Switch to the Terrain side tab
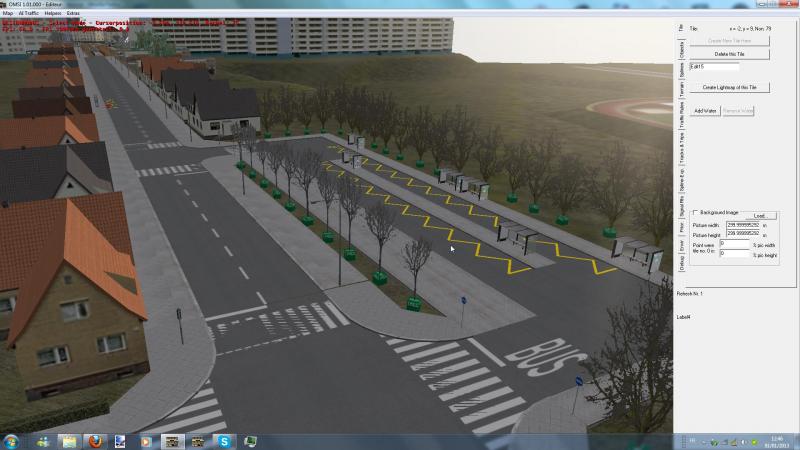The width and height of the screenshot is (800, 450). point(682,89)
